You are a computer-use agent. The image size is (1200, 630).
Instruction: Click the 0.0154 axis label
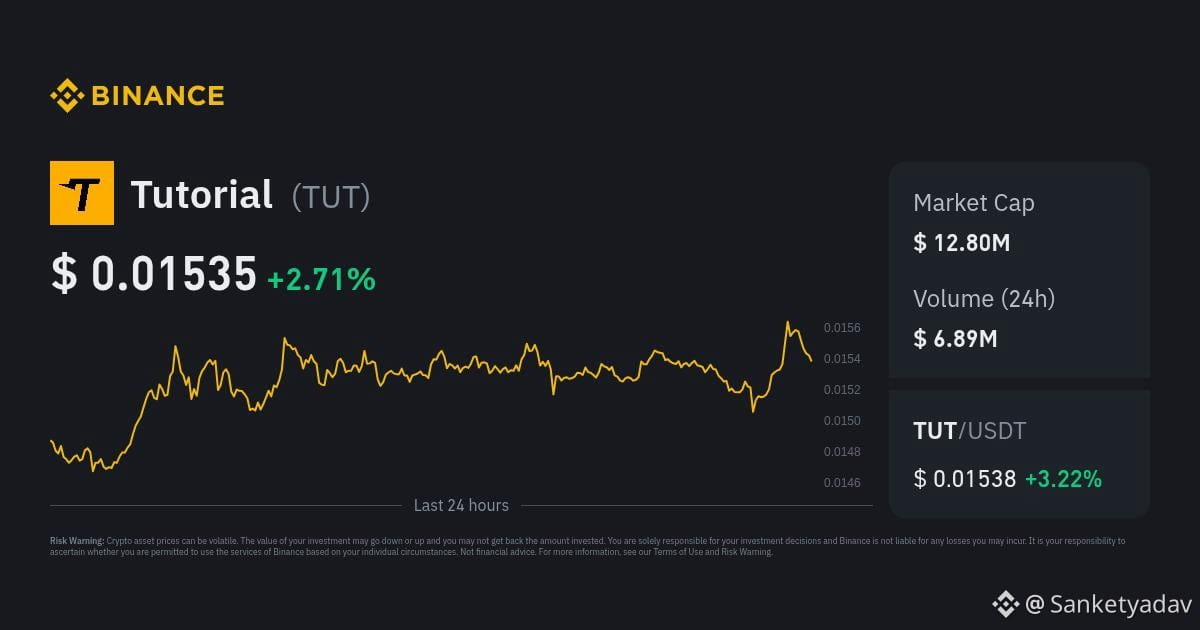pyautogui.click(x=842, y=359)
